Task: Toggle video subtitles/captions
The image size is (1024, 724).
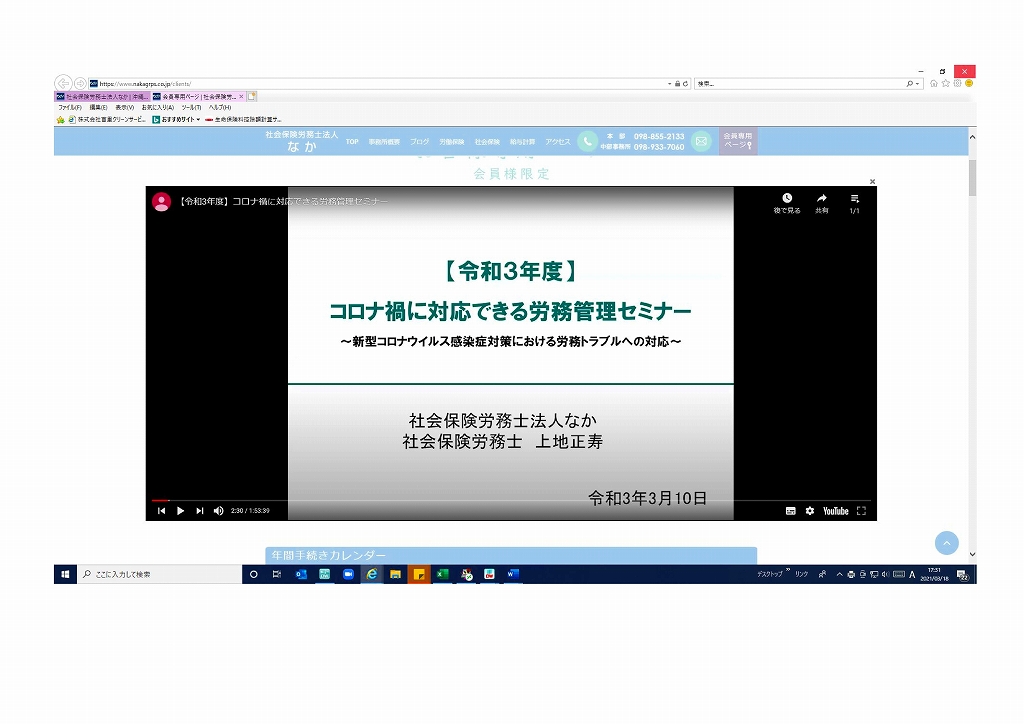Action: tap(790, 511)
